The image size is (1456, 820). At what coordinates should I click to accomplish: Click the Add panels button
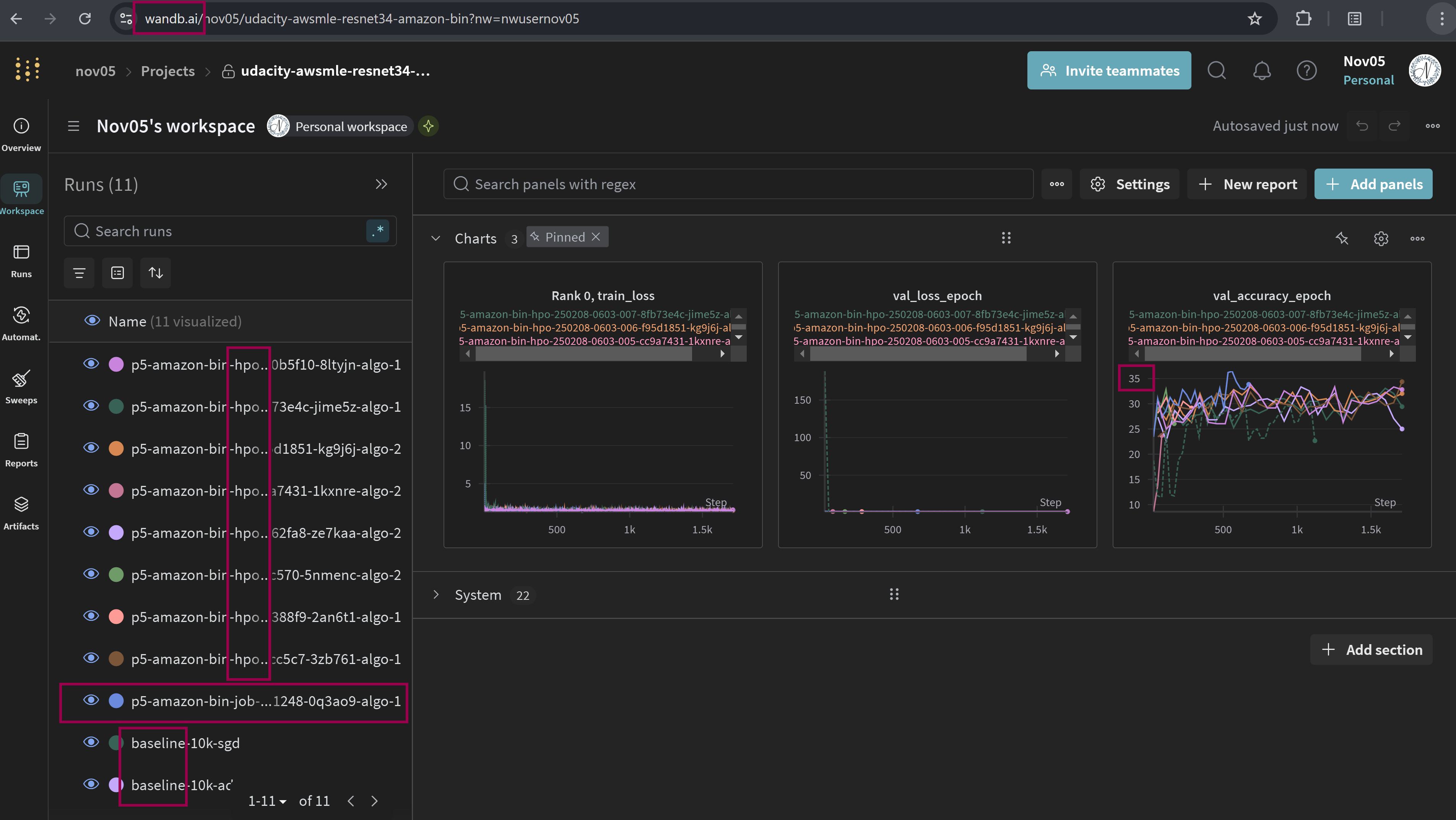(x=1373, y=184)
